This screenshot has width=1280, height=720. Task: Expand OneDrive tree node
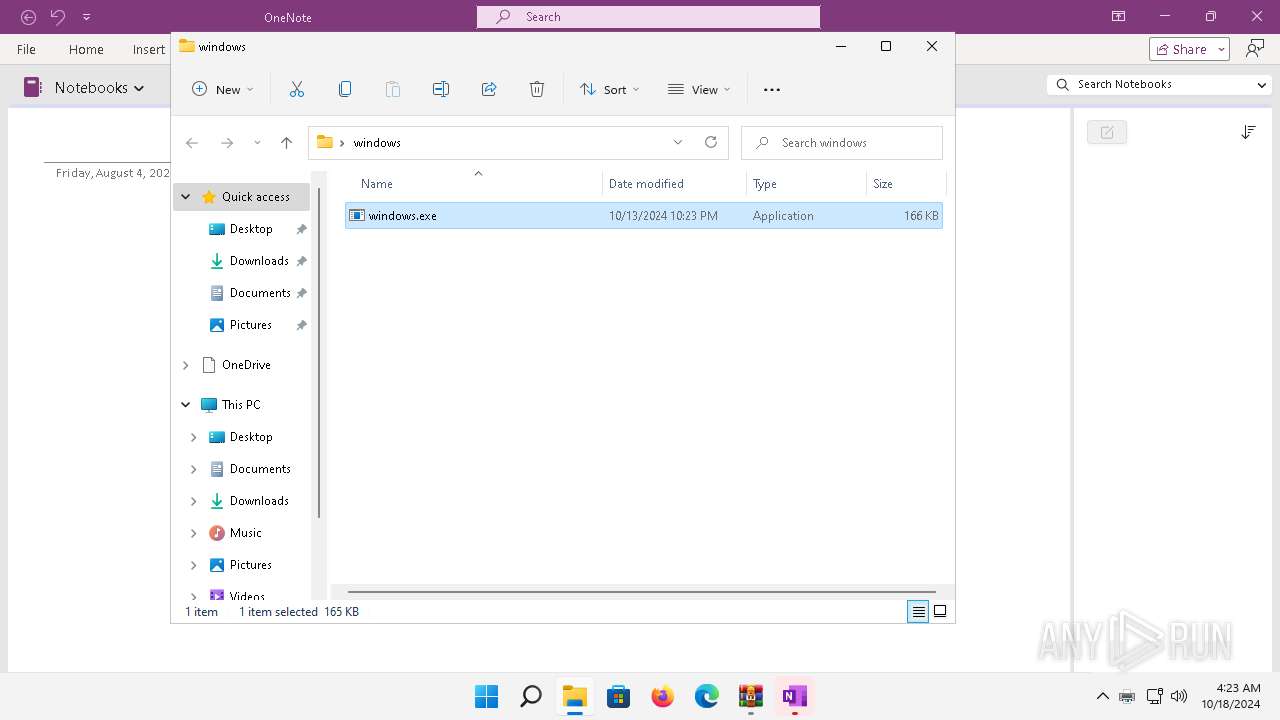pos(186,365)
